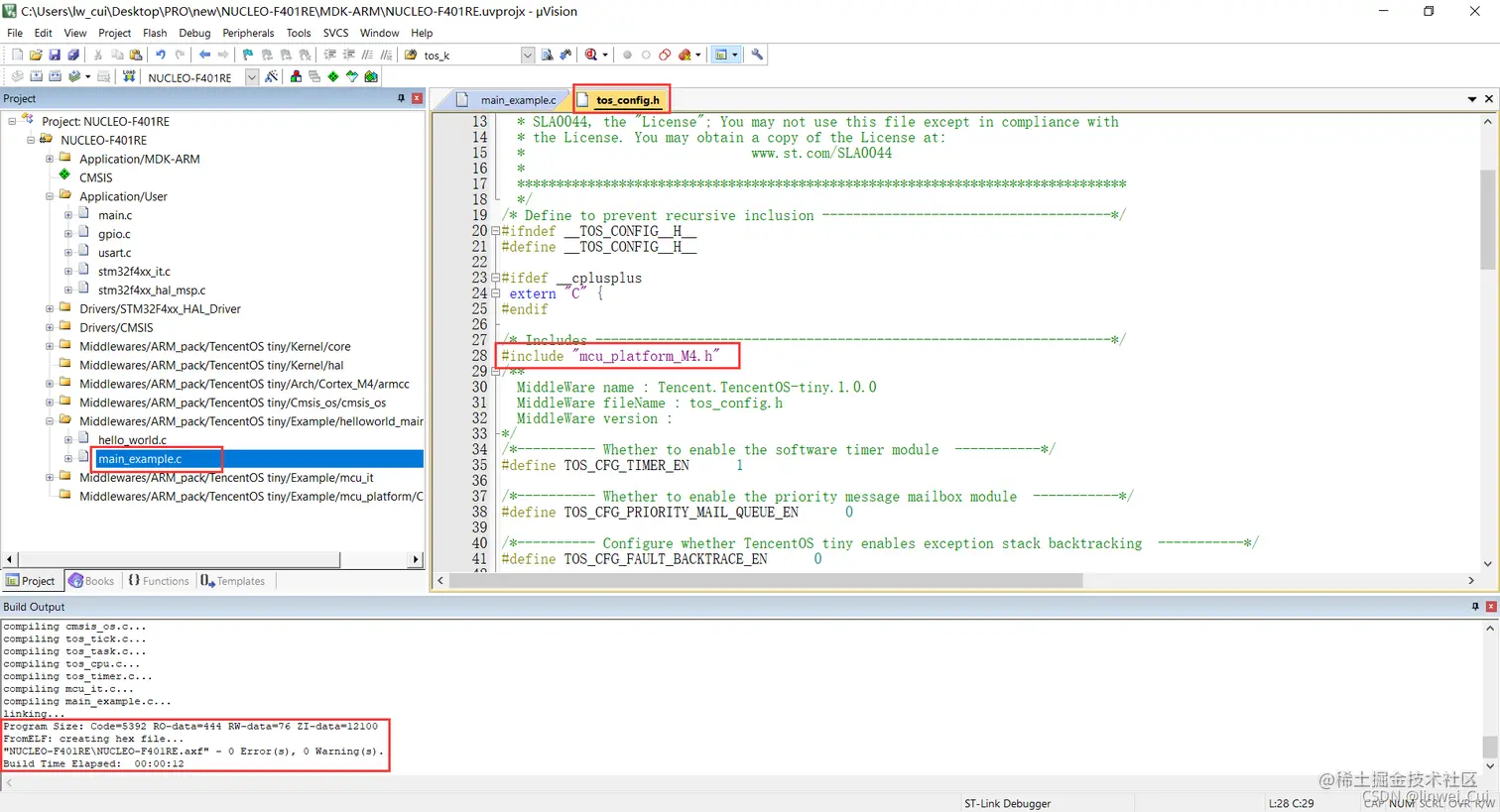Click the Batch Build toolbar icon

(73, 76)
